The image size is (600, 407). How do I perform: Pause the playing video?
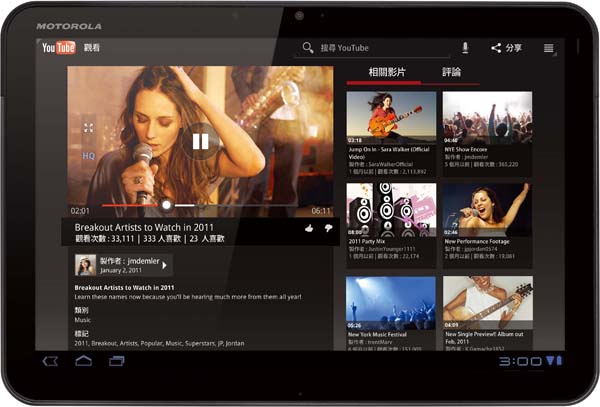200,140
